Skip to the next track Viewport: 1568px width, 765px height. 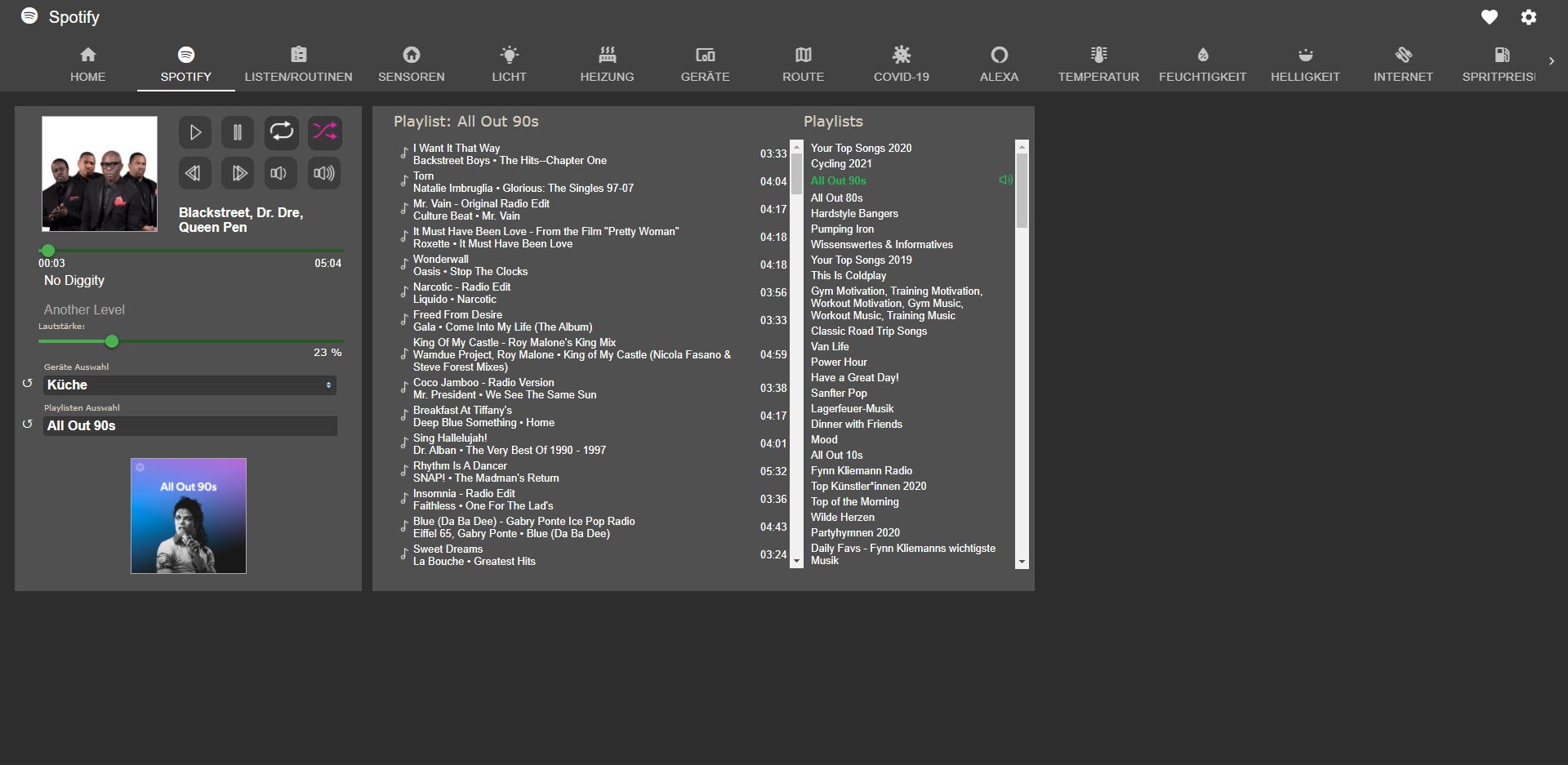click(x=238, y=173)
